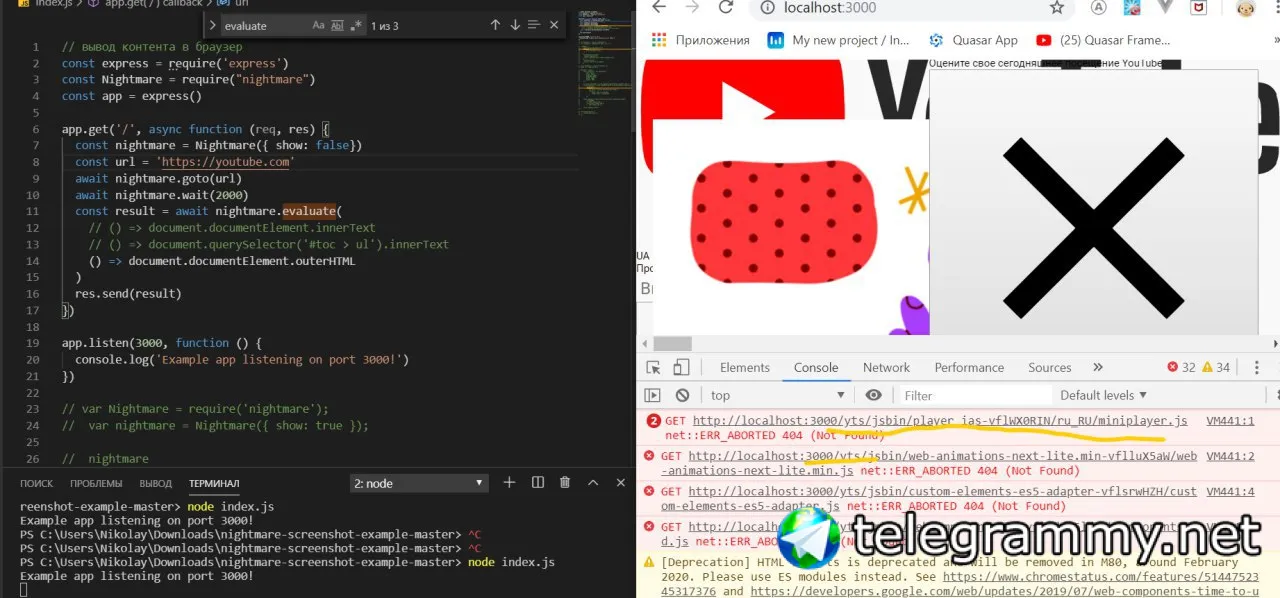The width and height of the screenshot is (1280, 598).
Task: Click the McAfee extension icon
Action: tap(1196, 7)
